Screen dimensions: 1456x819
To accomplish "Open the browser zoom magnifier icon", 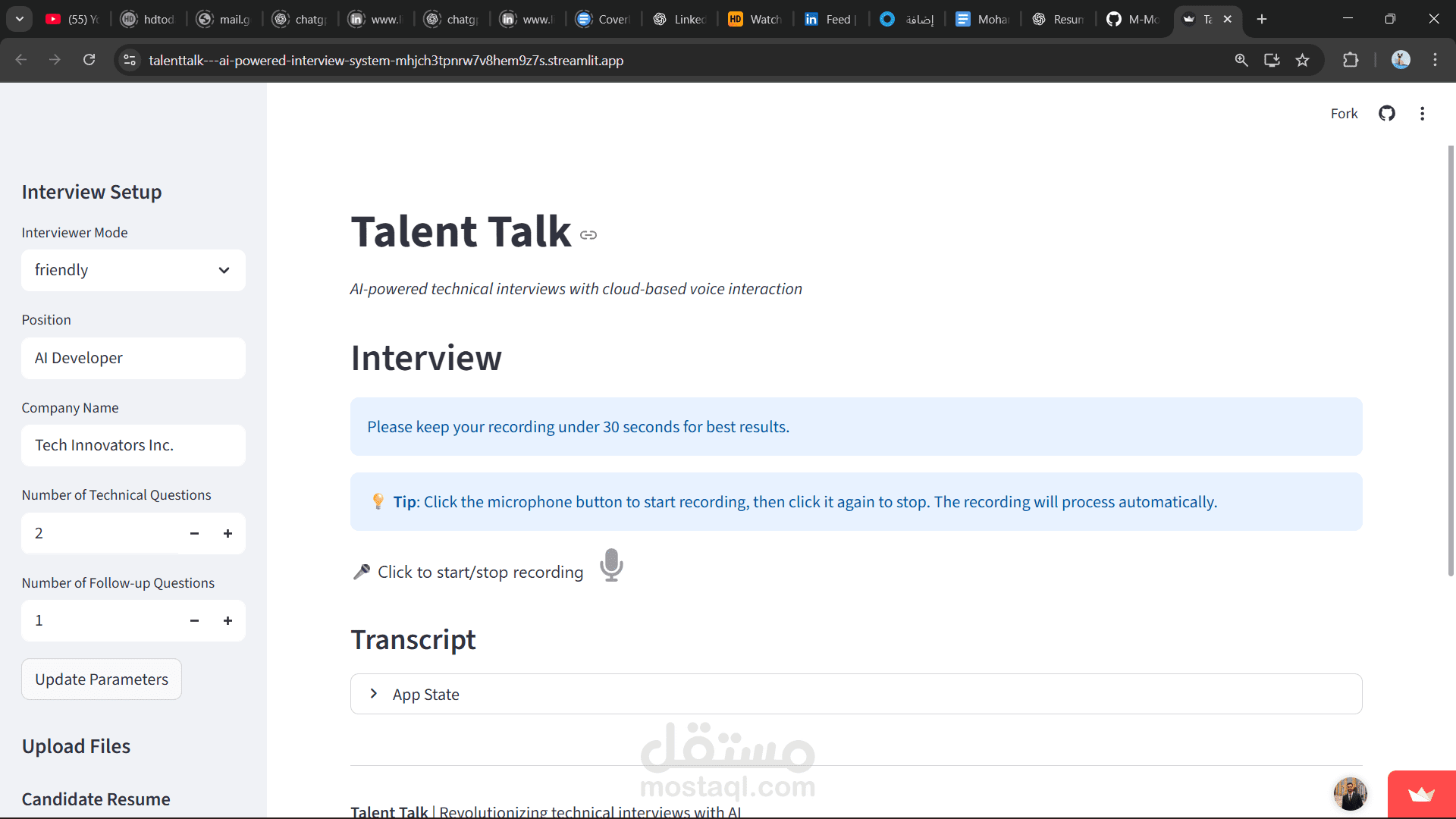I will pyautogui.click(x=1241, y=60).
